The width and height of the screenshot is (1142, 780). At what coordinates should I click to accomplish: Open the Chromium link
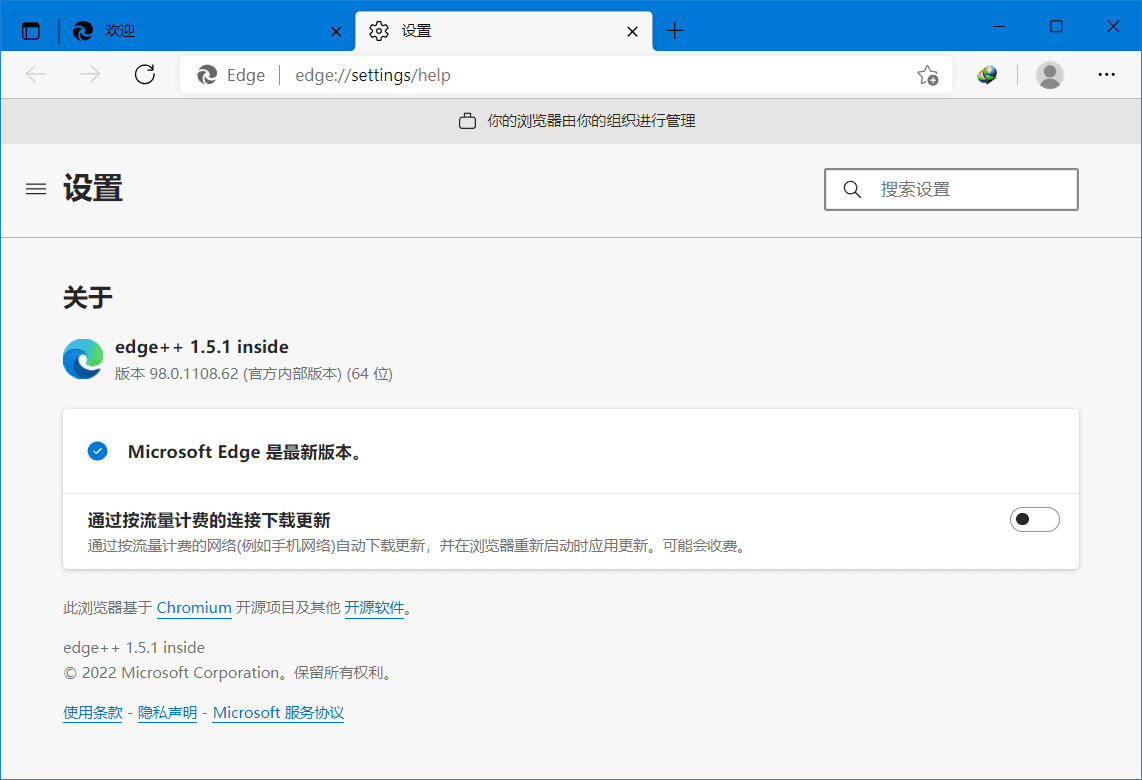(x=194, y=608)
